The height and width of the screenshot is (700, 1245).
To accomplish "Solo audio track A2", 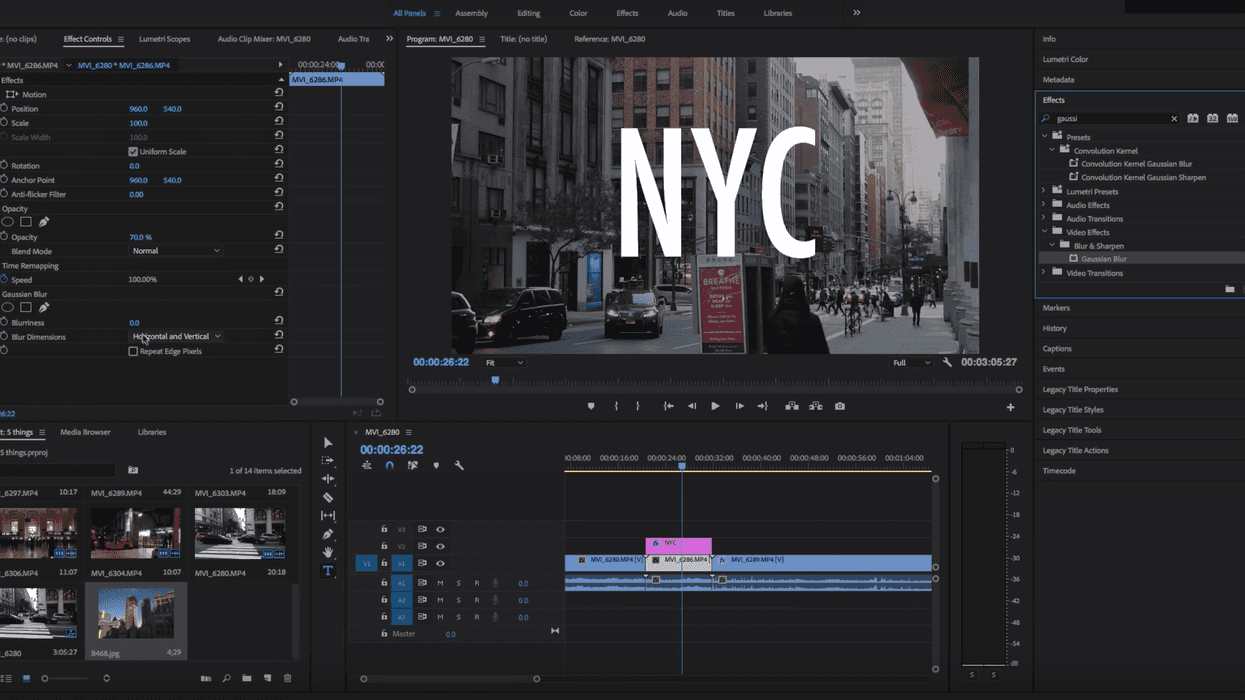I will (x=459, y=600).
